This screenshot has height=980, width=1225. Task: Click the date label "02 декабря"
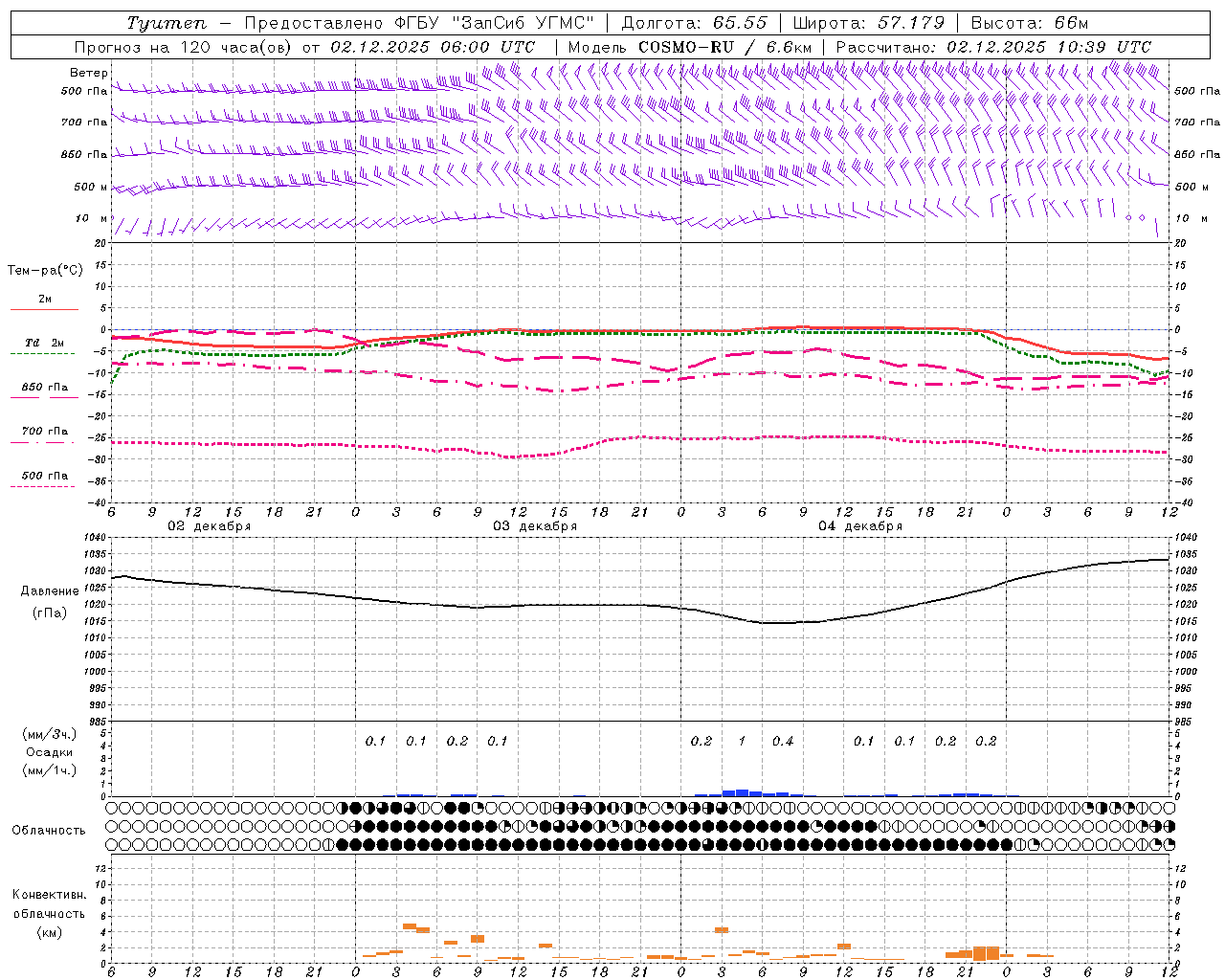[210, 526]
